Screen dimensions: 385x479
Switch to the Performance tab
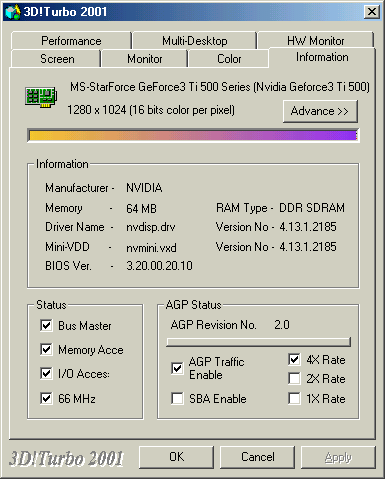coord(71,41)
